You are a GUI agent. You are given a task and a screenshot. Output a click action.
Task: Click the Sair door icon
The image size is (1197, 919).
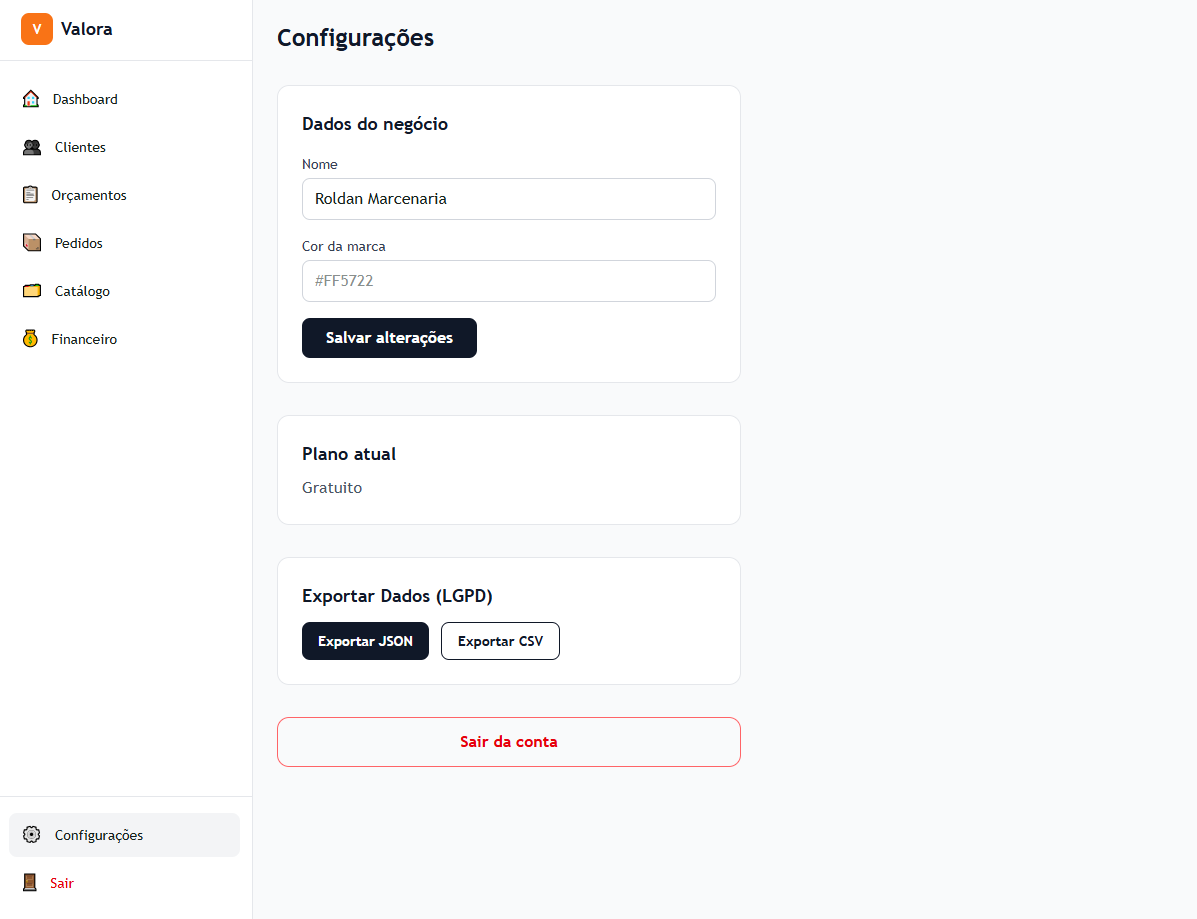point(30,883)
